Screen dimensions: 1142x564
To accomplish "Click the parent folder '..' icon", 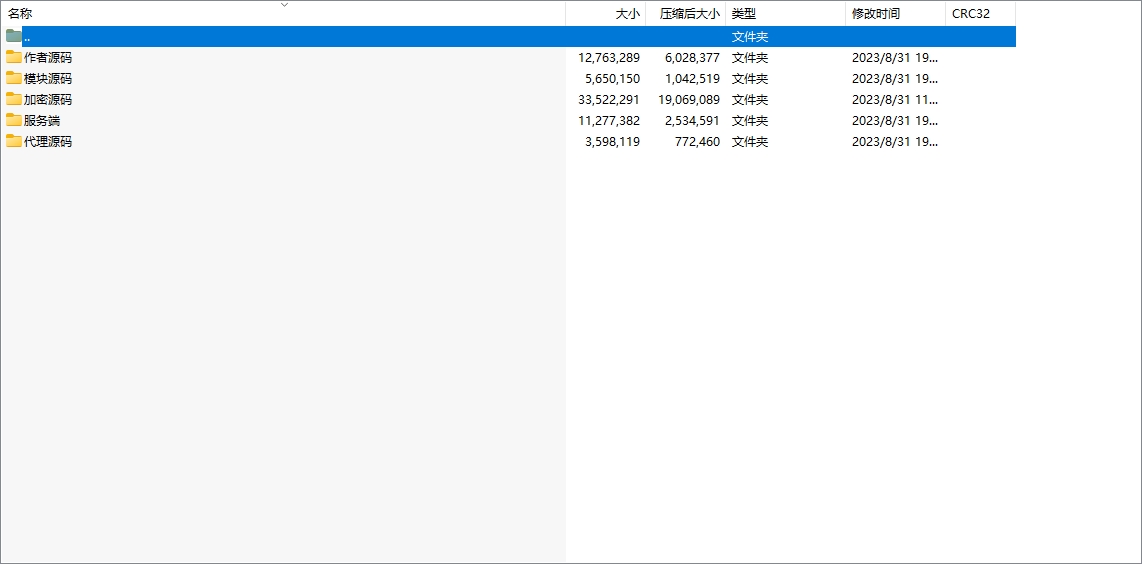I will 14,36.
